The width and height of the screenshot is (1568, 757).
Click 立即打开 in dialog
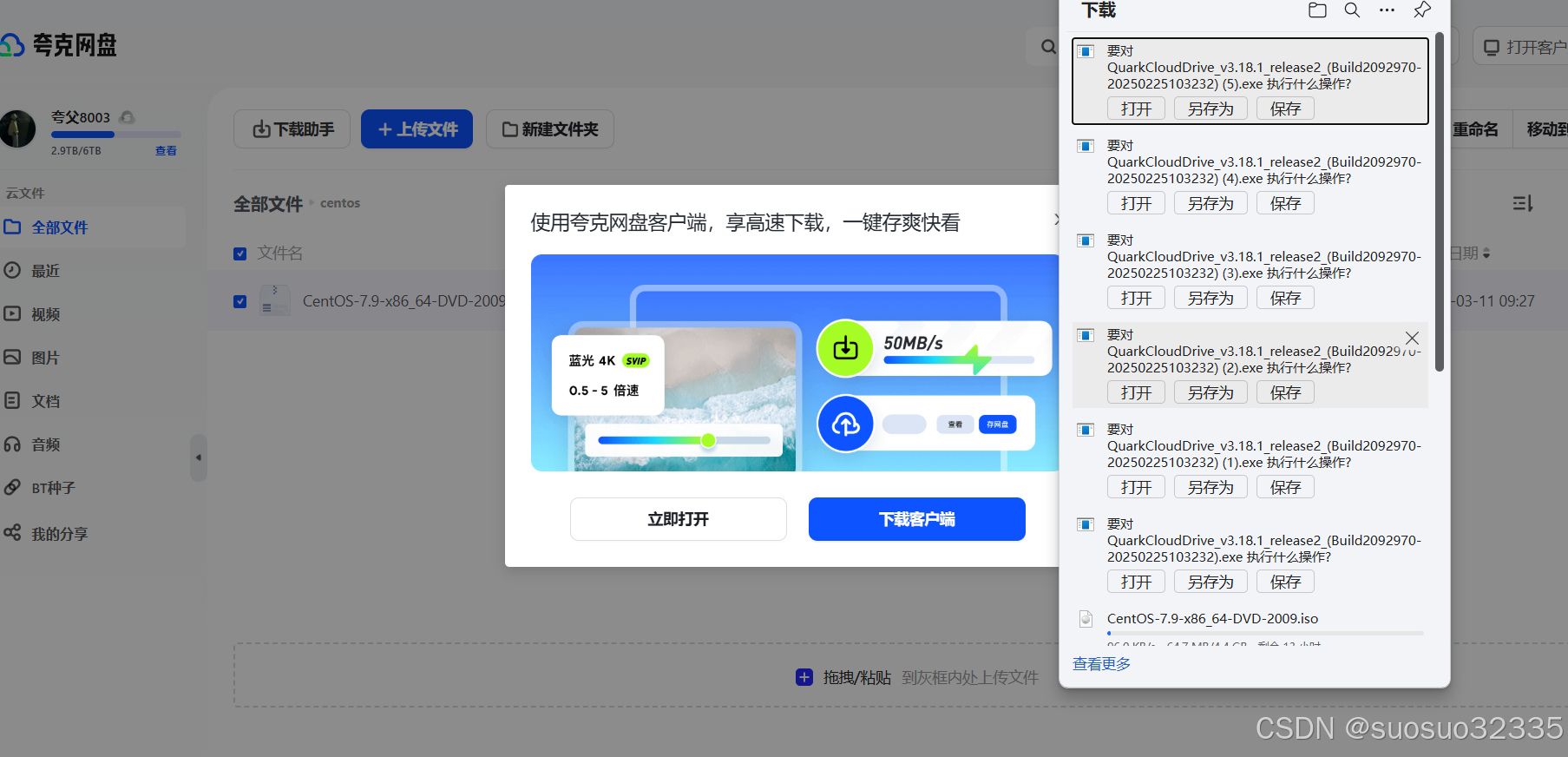pos(679,519)
